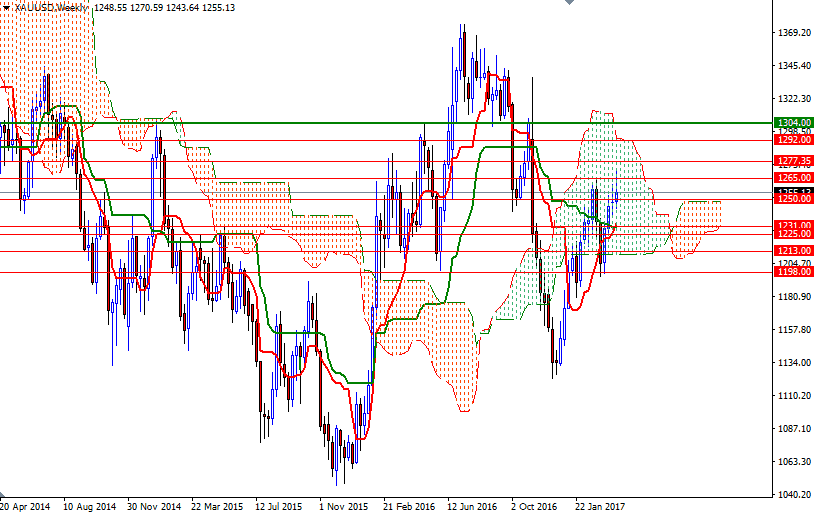Select the 1213.00 price level tag
This screenshot has width=814, height=514.
tap(792, 250)
